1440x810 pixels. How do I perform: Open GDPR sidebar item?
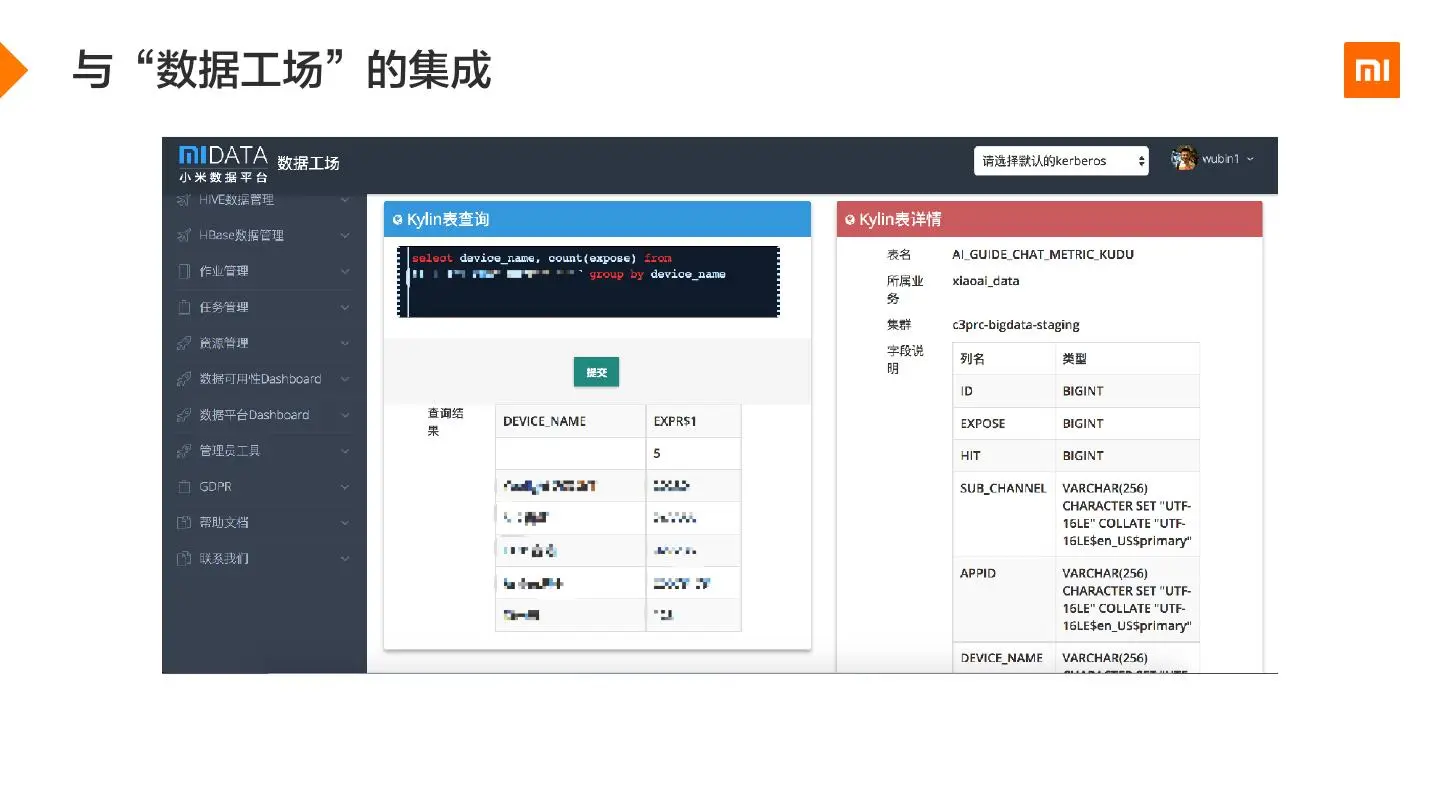(x=216, y=487)
